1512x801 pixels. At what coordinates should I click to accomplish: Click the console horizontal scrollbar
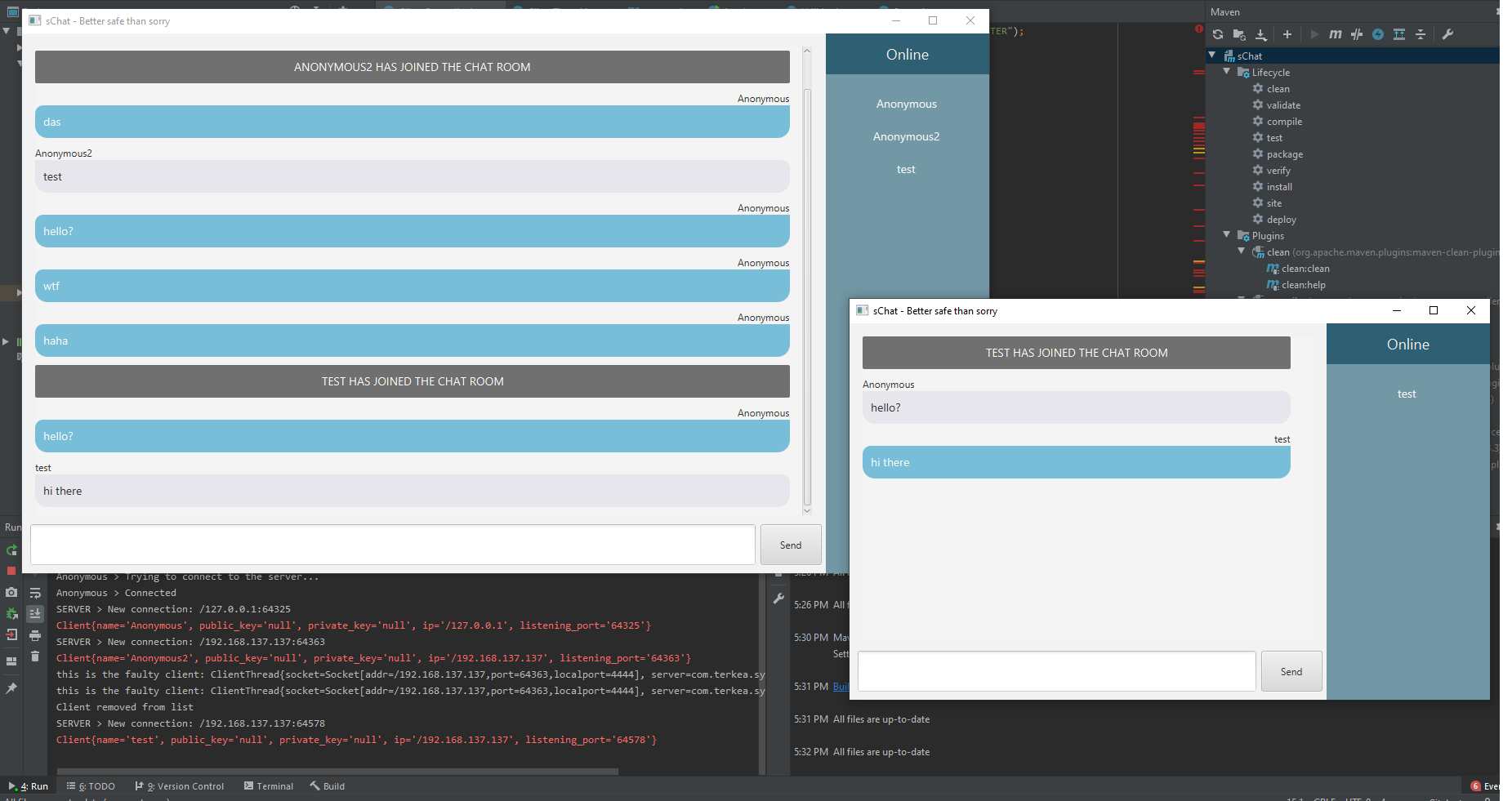tap(337, 771)
